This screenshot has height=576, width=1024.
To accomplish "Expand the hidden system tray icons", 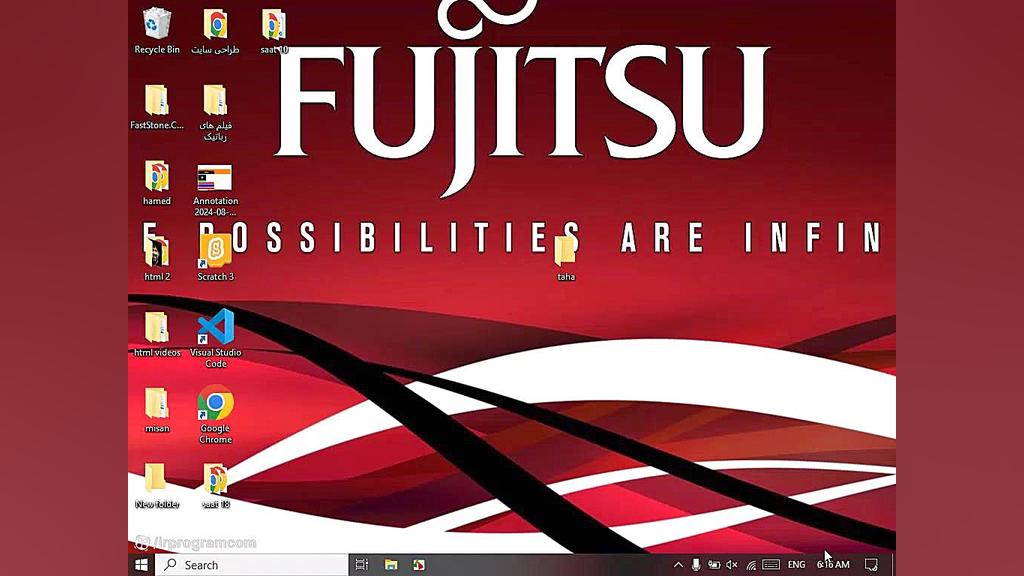I will [678, 565].
